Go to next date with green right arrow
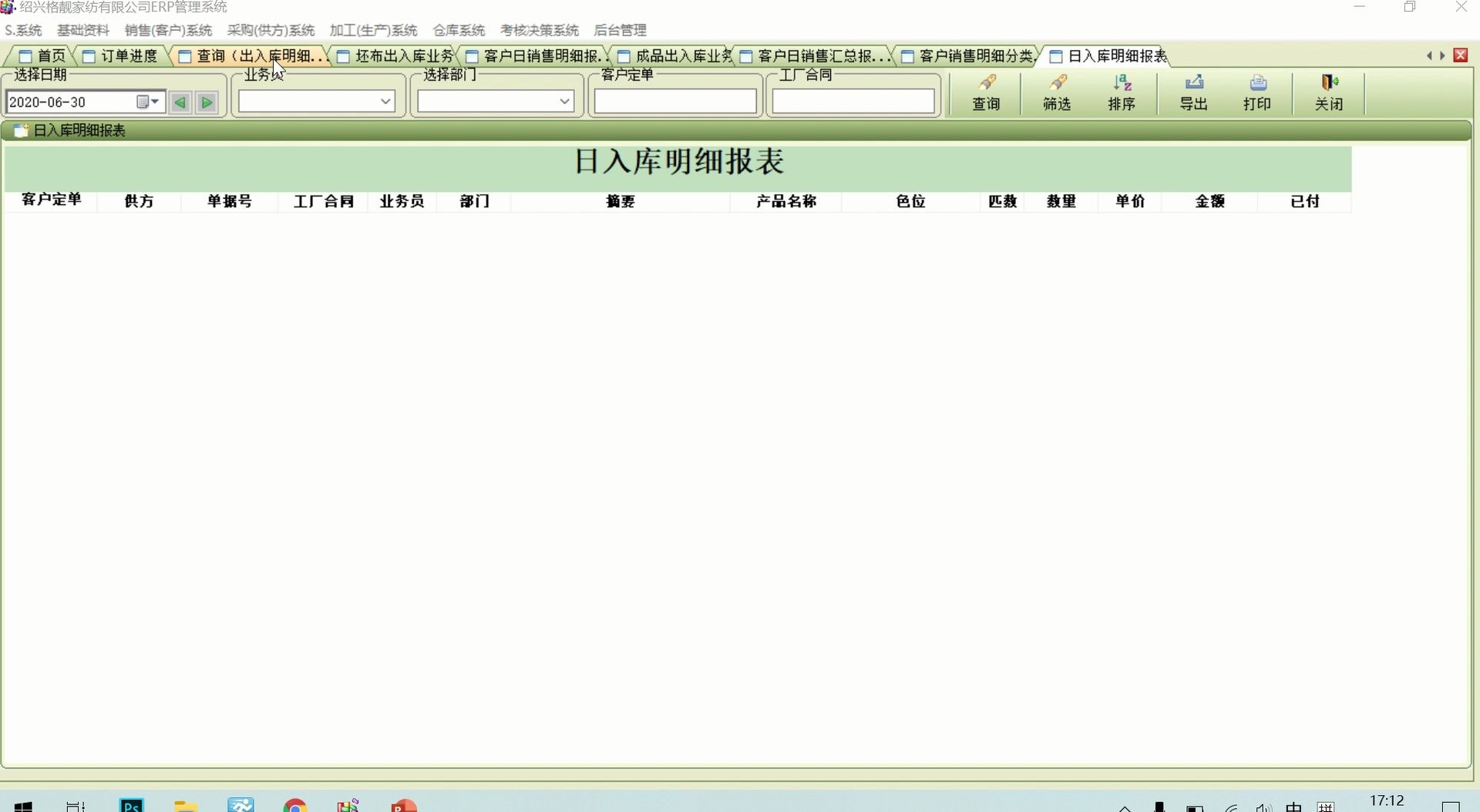This screenshot has width=1480, height=812. click(x=207, y=102)
